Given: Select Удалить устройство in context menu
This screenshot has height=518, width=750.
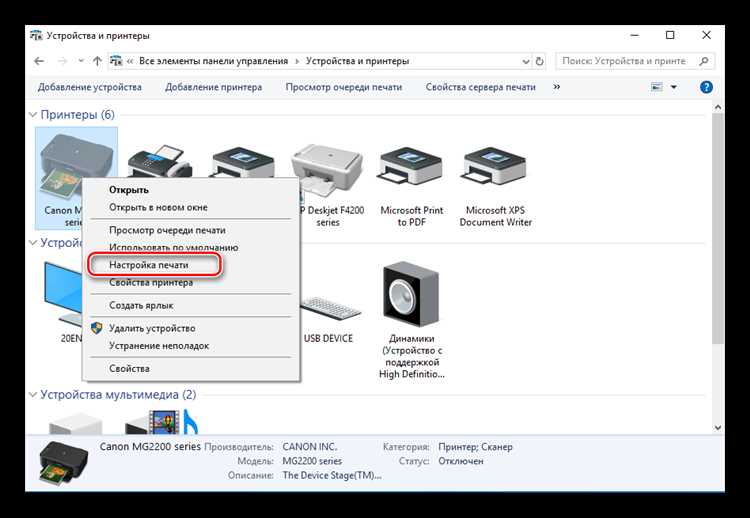Looking at the screenshot, I should click(x=151, y=328).
